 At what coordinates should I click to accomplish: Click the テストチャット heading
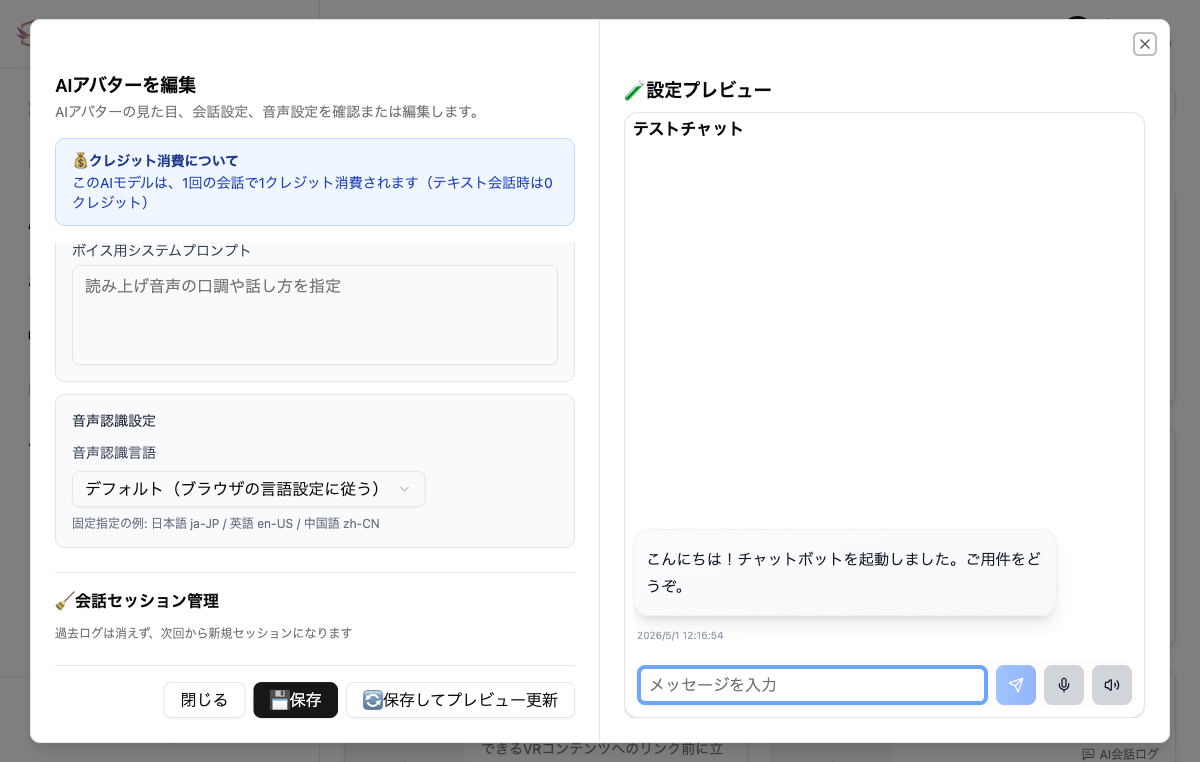tap(688, 128)
